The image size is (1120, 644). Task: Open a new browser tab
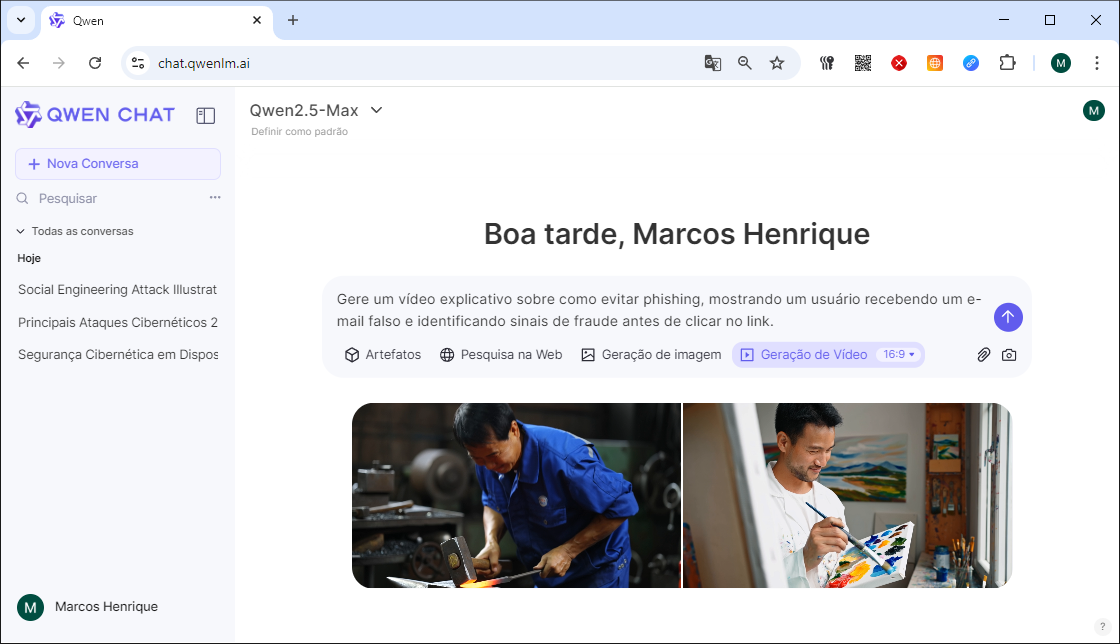(293, 20)
